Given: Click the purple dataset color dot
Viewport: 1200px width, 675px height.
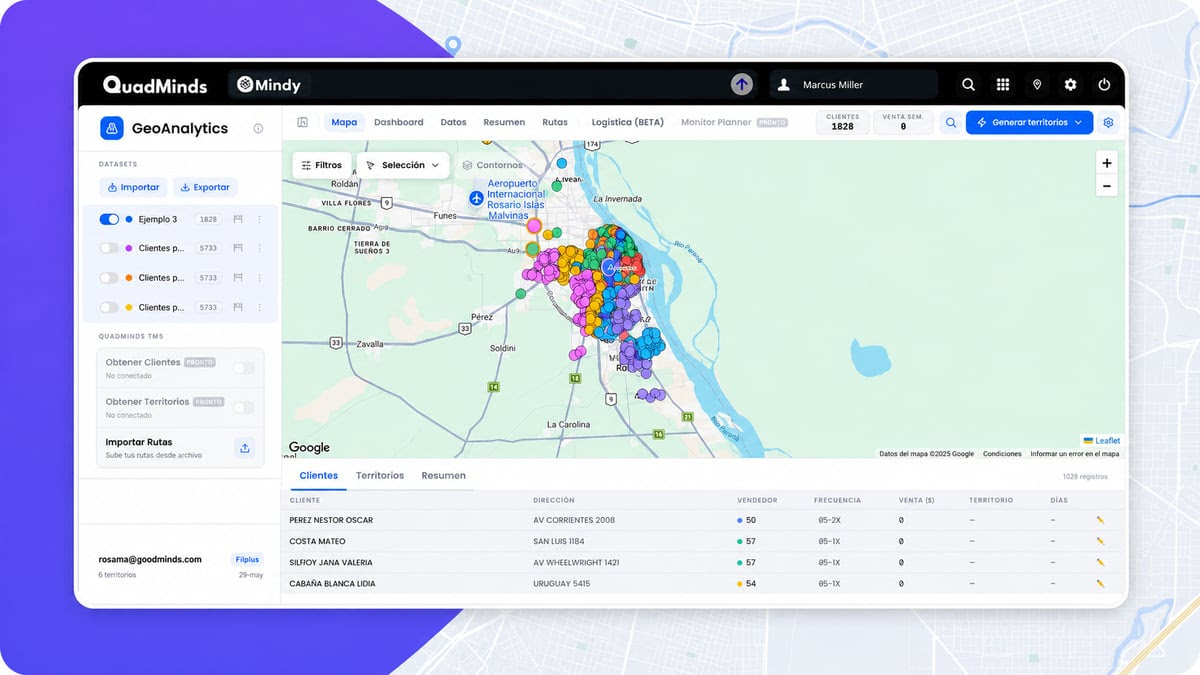Looking at the screenshot, I should [x=129, y=248].
